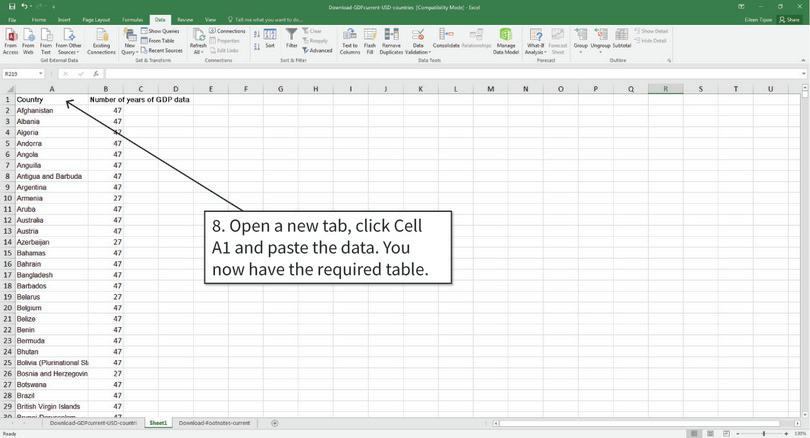Open the Download-GDPcurrent-USD-countries sheet tab

(x=94, y=423)
